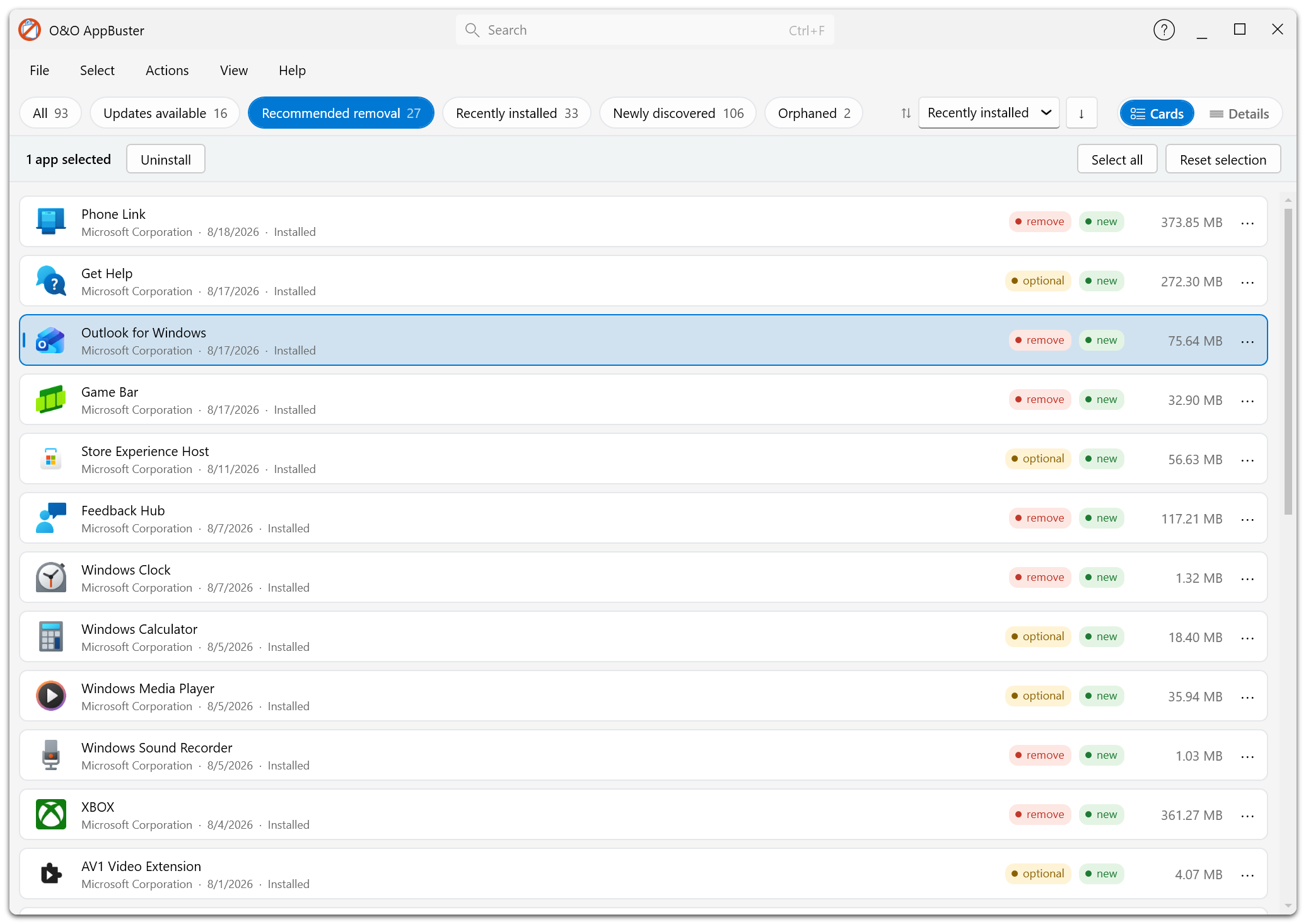Focus the Search input field

pyautogui.click(x=644, y=30)
